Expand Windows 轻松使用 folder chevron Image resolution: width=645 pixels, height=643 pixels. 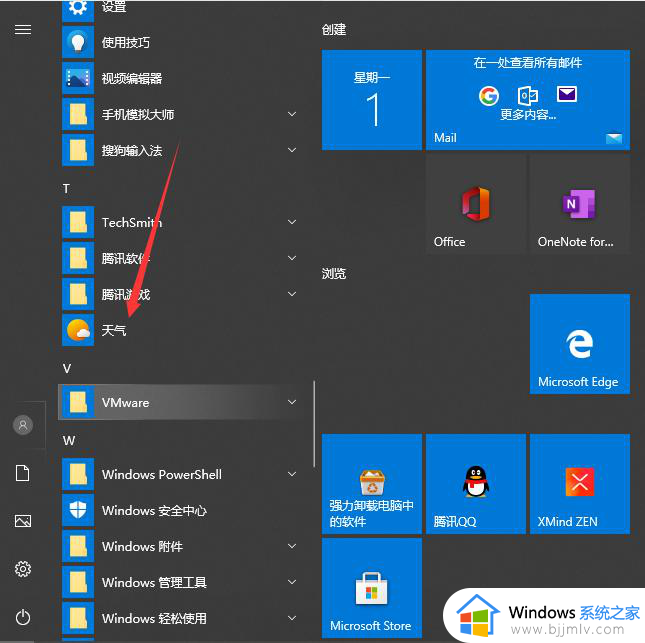click(292, 618)
